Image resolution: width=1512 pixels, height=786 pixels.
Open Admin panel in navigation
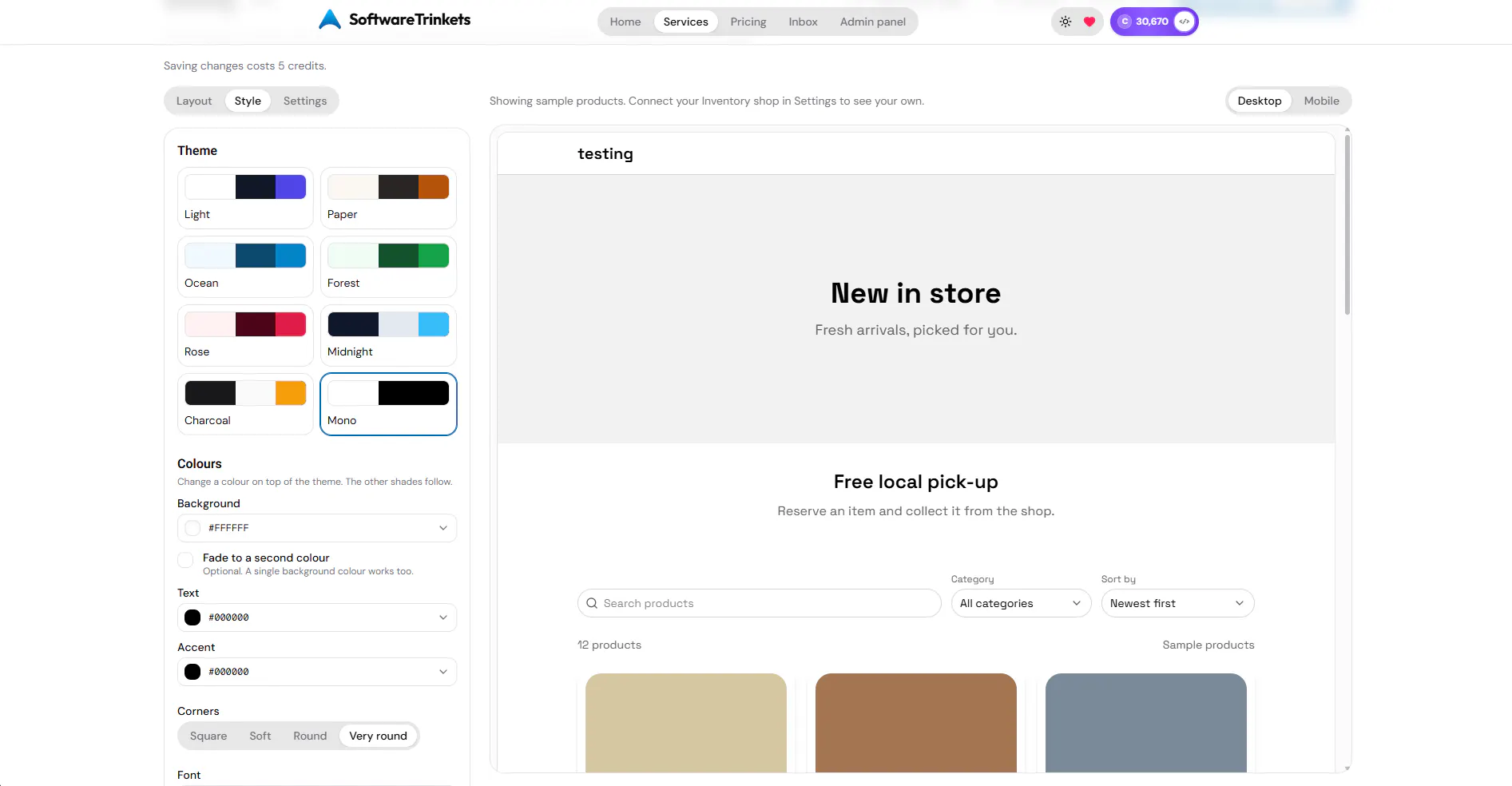[x=873, y=22]
